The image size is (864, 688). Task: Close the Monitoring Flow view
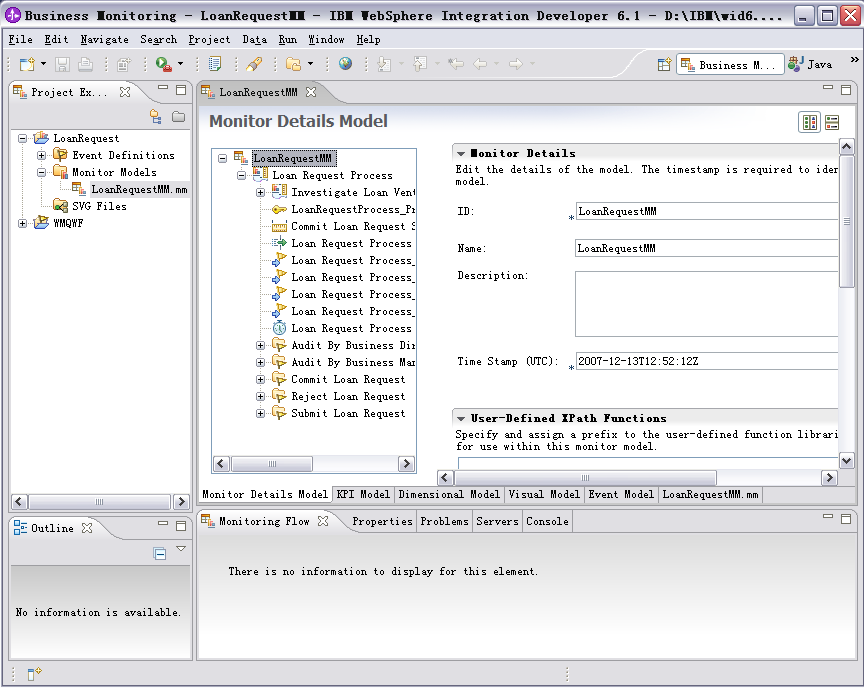[323, 521]
